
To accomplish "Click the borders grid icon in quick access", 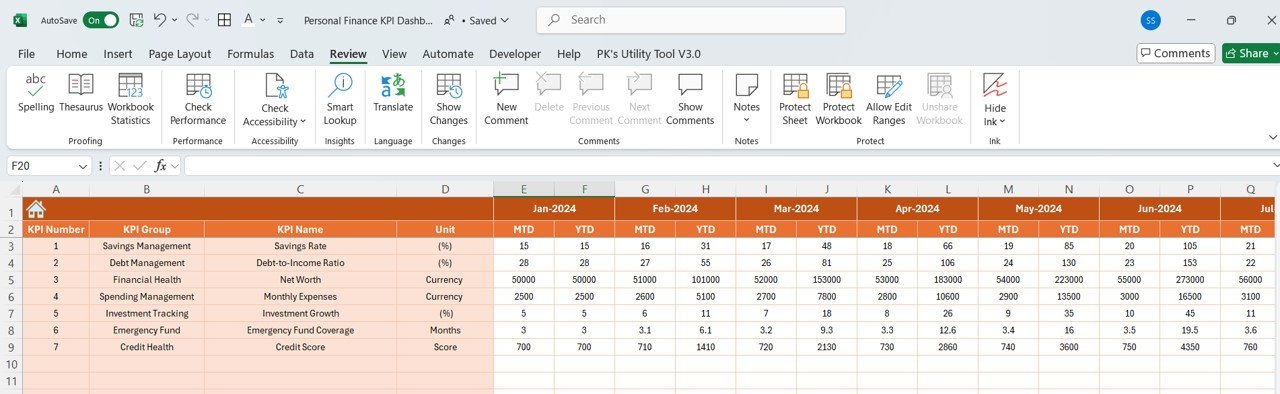I will click(225, 19).
